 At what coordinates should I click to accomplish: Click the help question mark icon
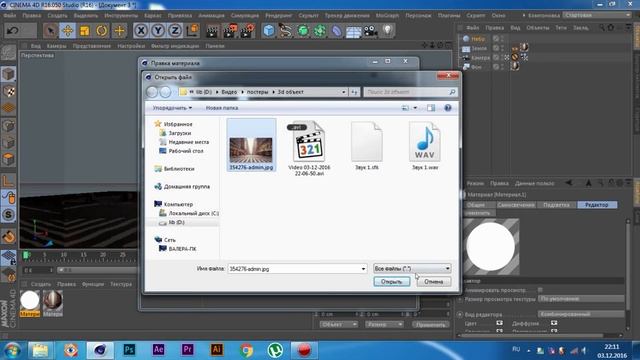click(448, 108)
